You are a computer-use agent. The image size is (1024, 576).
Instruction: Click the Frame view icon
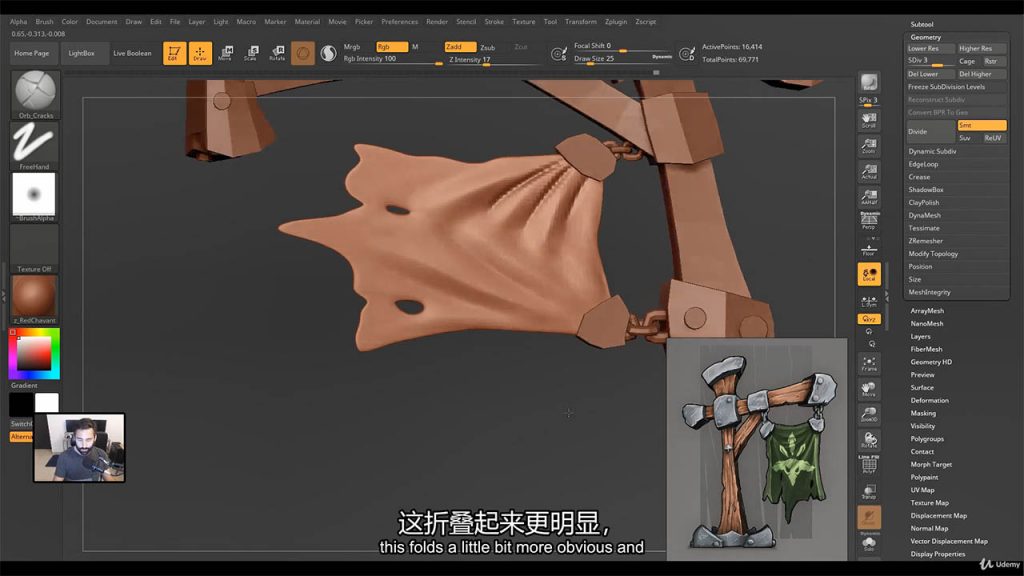[x=869, y=364]
